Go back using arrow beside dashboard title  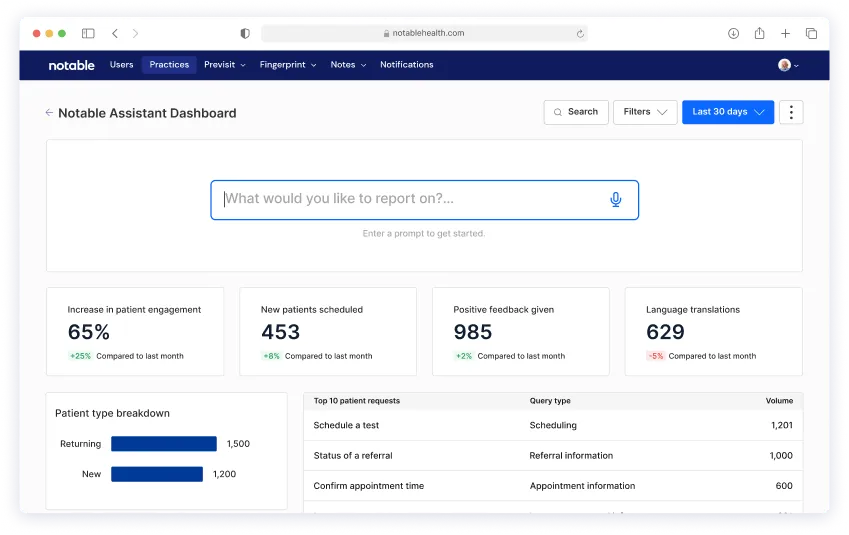pyautogui.click(x=49, y=113)
